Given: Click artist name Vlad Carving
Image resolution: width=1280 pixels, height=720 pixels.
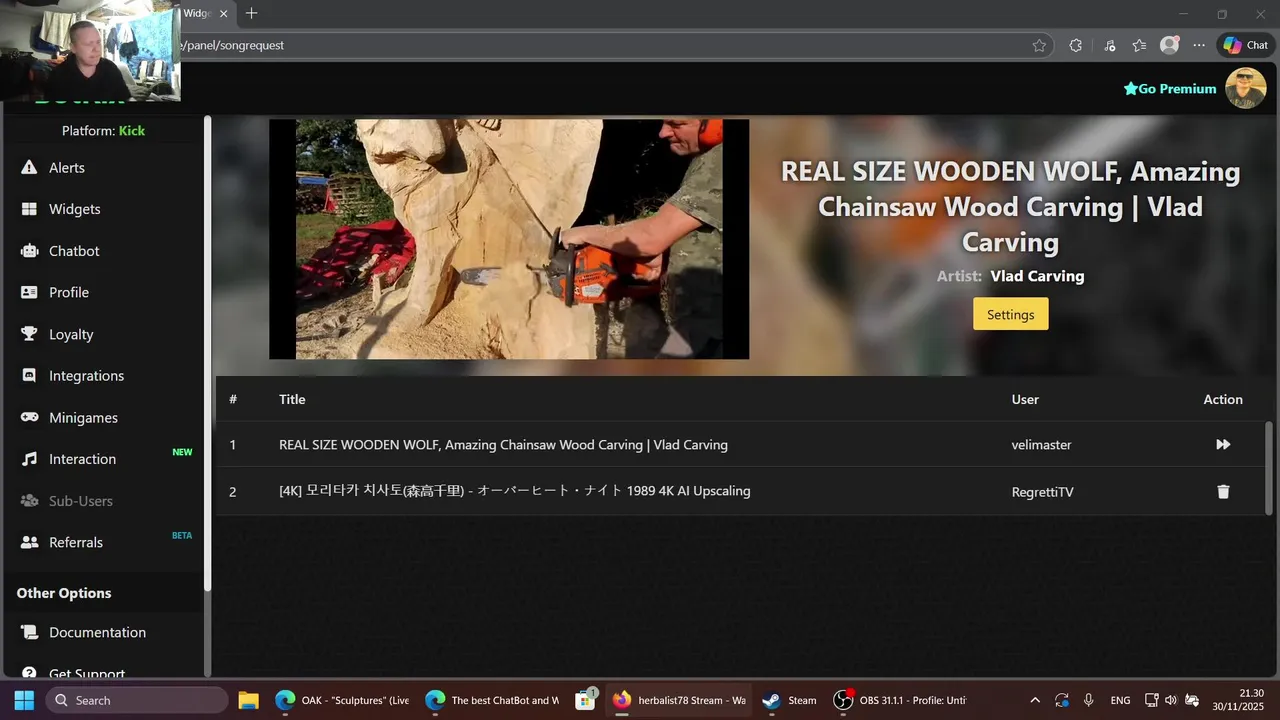Looking at the screenshot, I should tap(1037, 276).
